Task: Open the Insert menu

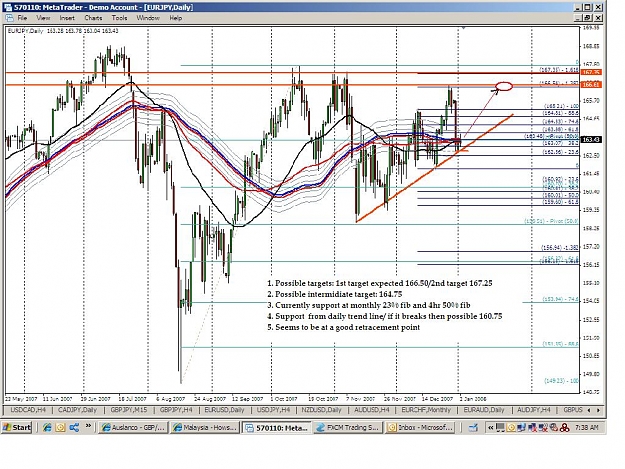Action: [67, 18]
